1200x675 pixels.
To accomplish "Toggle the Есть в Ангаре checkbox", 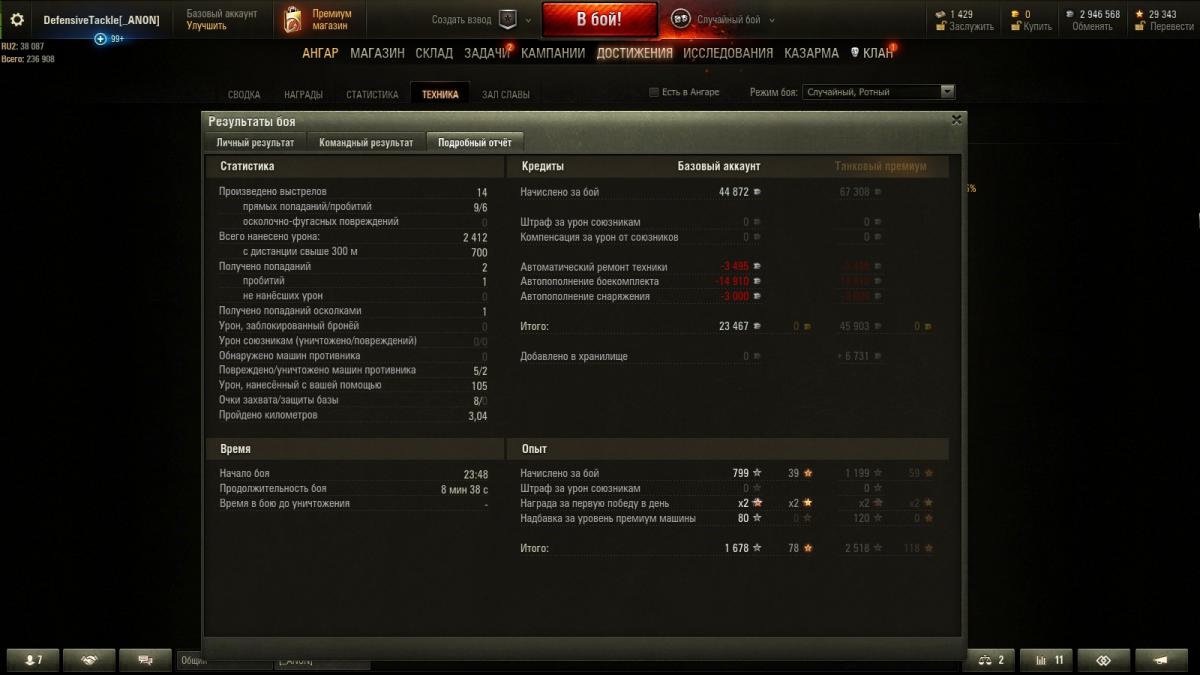I will (654, 92).
